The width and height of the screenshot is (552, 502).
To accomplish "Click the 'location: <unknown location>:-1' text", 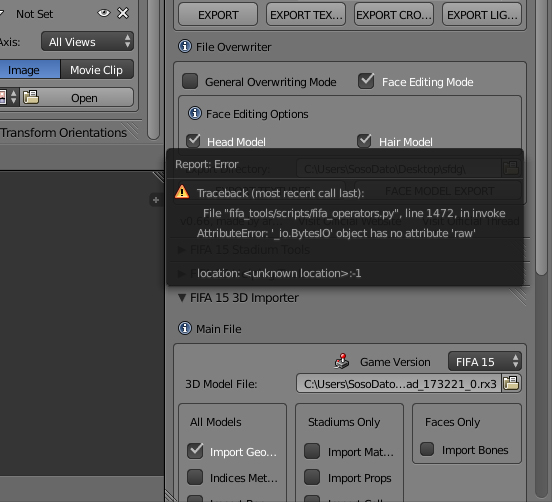I will [x=279, y=273].
